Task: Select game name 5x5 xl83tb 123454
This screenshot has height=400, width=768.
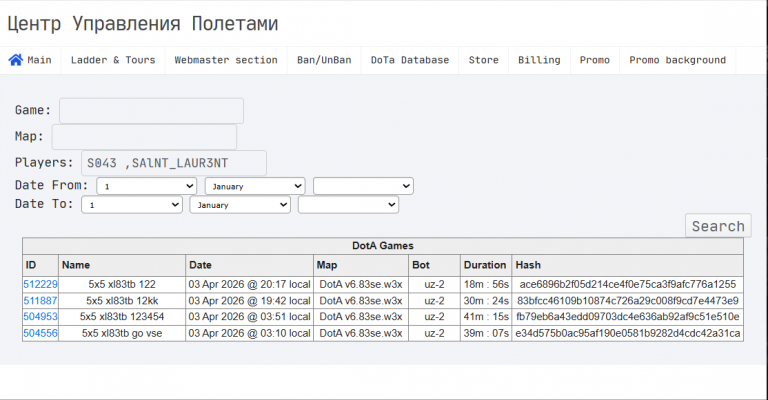Action: 122,317
